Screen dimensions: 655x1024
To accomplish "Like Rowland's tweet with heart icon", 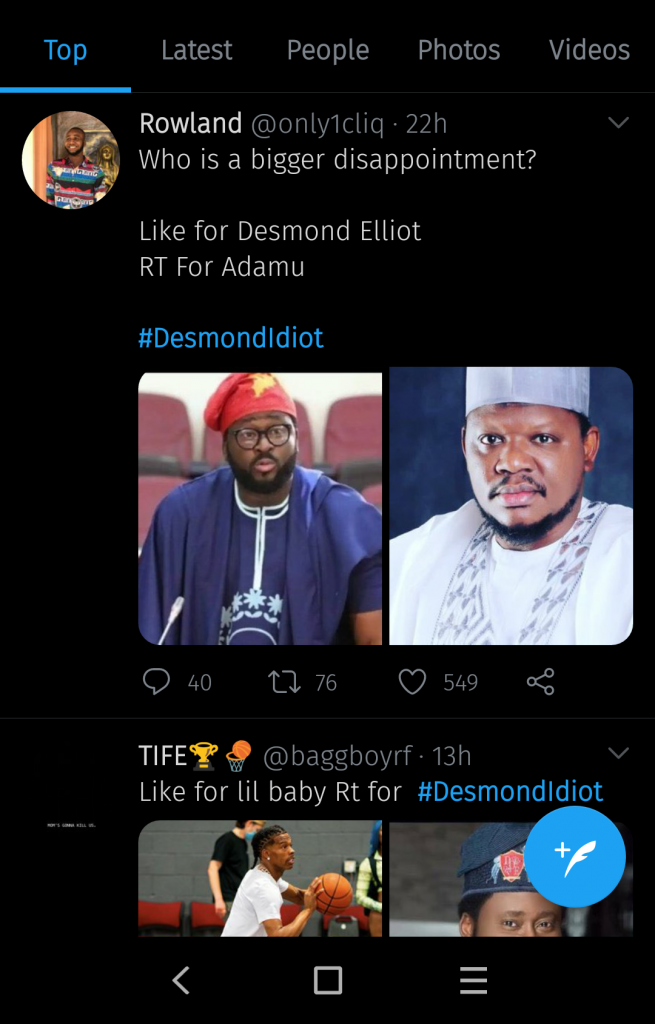I will pos(412,682).
